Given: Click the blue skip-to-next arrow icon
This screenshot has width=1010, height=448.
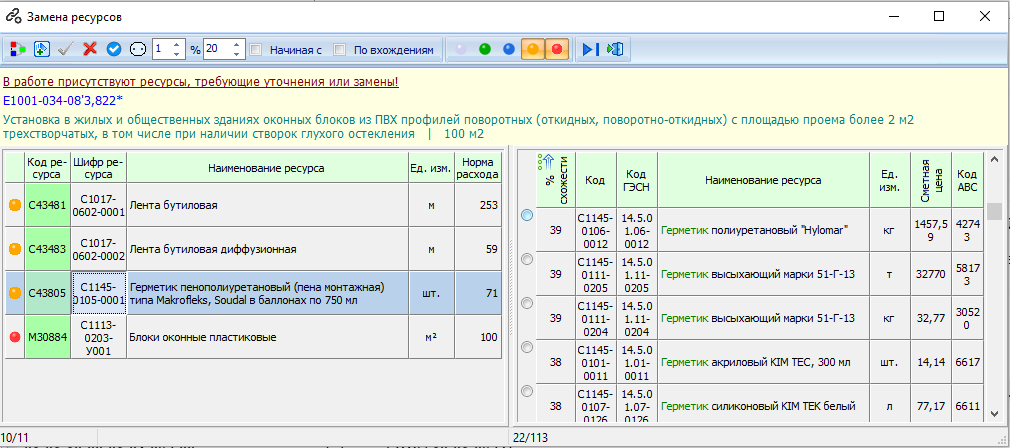Looking at the screenshot, I should pos(591,49).
